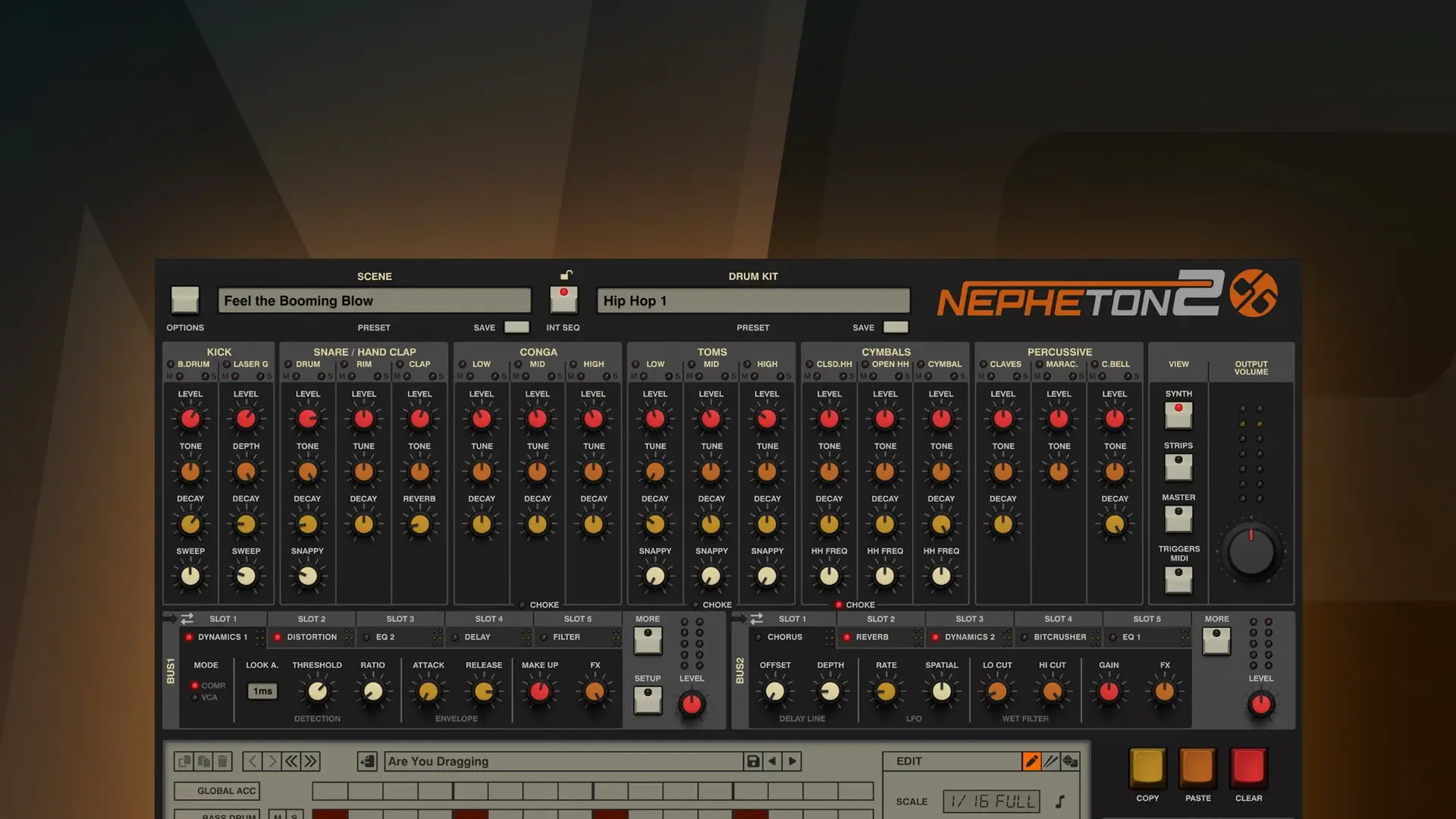Viewport: 1456px width, 819px height.
Task: Enable the DELAY effect LED in BUS1
Action: 455,637
